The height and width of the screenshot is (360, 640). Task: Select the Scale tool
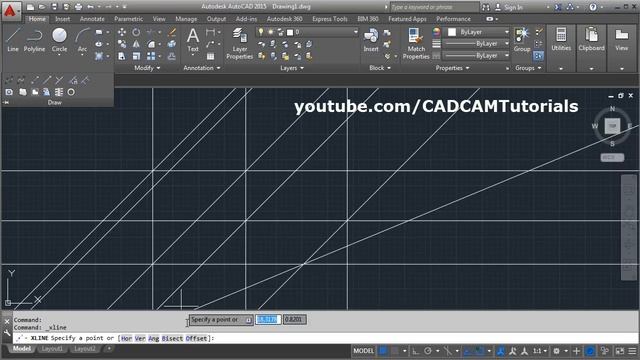[136, 56]
